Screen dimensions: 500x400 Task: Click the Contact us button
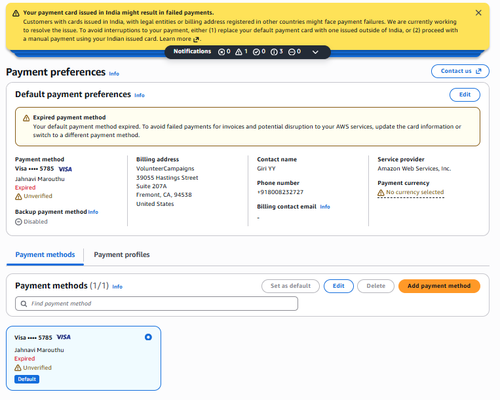460,71
